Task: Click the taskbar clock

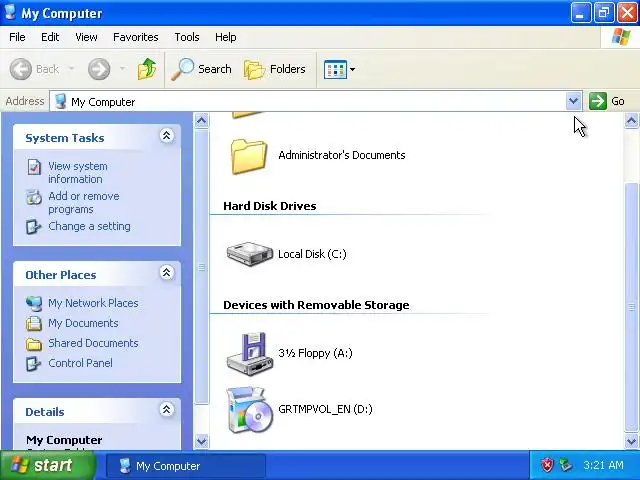Action: (x=603, y=465)
